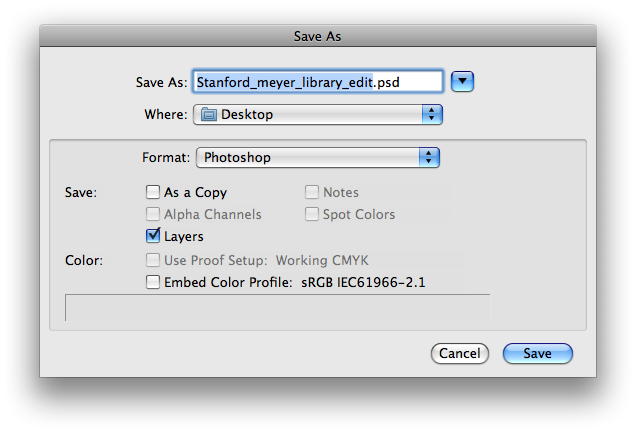This screenshot has width=636, height=432.
Task: Expand the file browser disclosure arrow
Action: 462,82
